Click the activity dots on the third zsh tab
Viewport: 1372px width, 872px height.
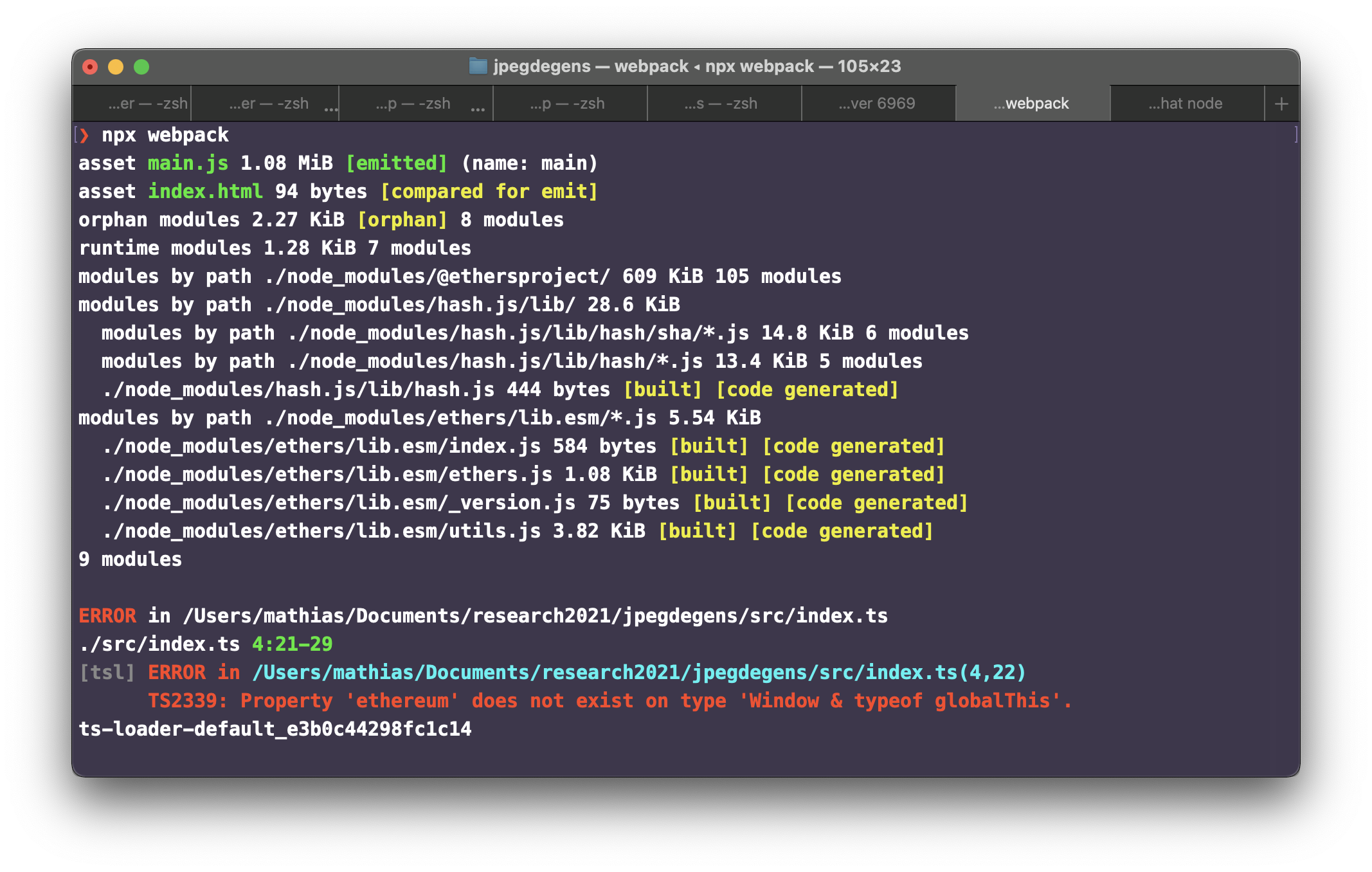click(476, 108)
